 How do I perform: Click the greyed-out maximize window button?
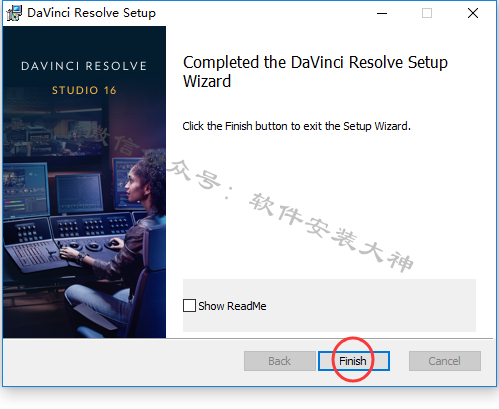pyautogui.click(x=427, y=13)
